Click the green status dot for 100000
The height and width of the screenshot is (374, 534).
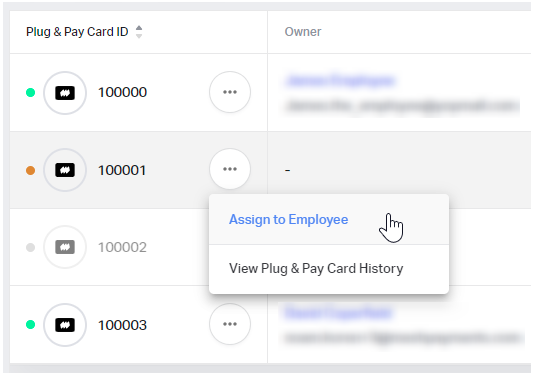click(31, 92)
